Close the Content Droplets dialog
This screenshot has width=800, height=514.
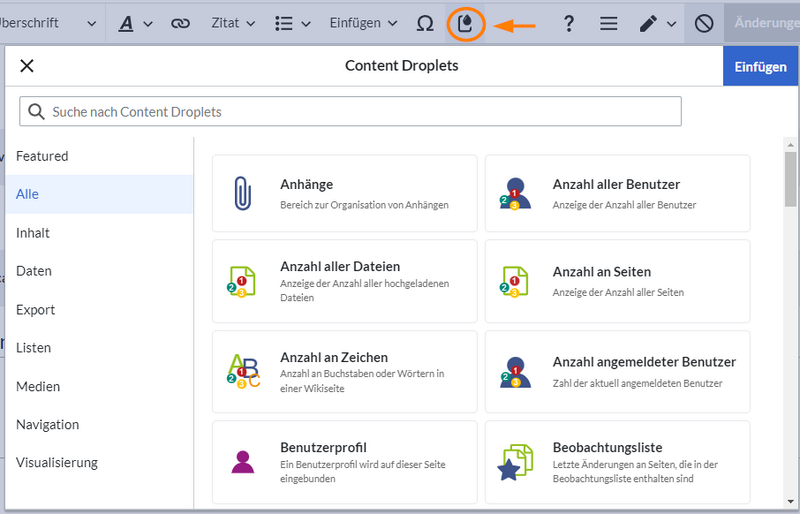pos(27,66)
